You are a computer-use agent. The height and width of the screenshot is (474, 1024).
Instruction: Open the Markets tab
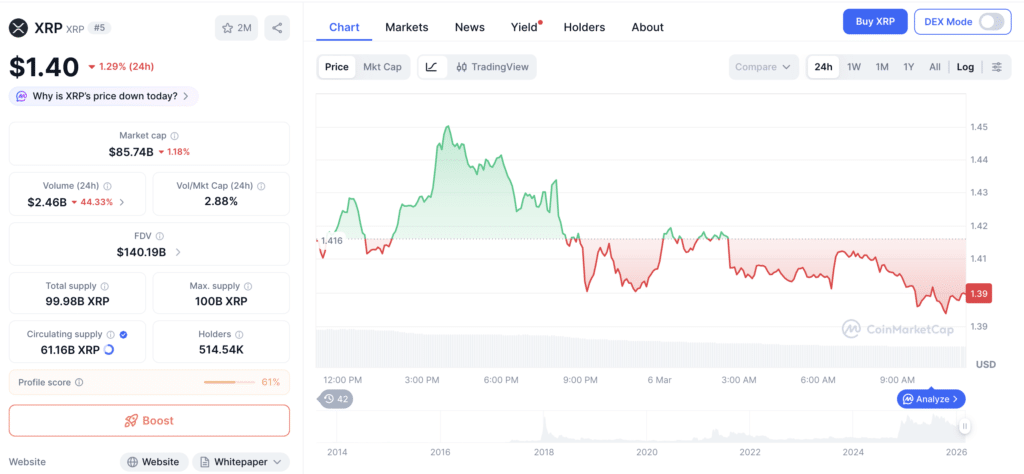(407, 27)
